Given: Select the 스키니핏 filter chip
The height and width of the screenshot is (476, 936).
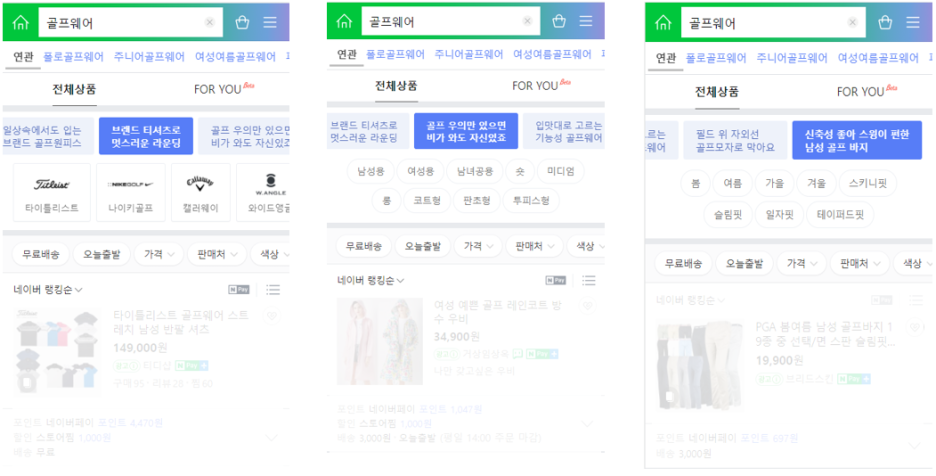Looking at the screenshot, I should click(x=868, y=183).
